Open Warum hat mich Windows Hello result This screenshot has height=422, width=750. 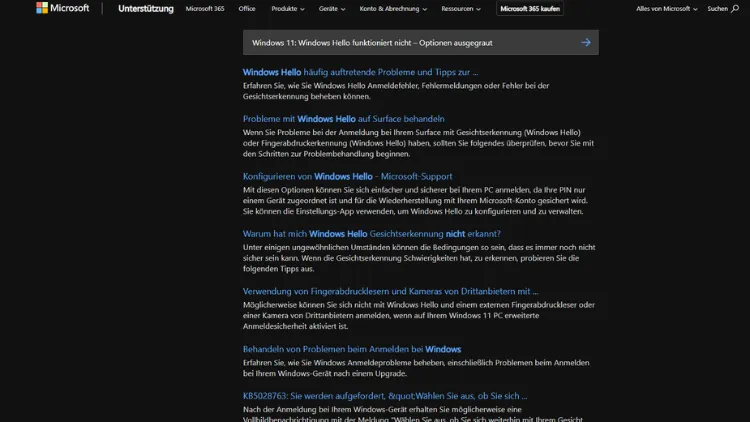point(372,234)
